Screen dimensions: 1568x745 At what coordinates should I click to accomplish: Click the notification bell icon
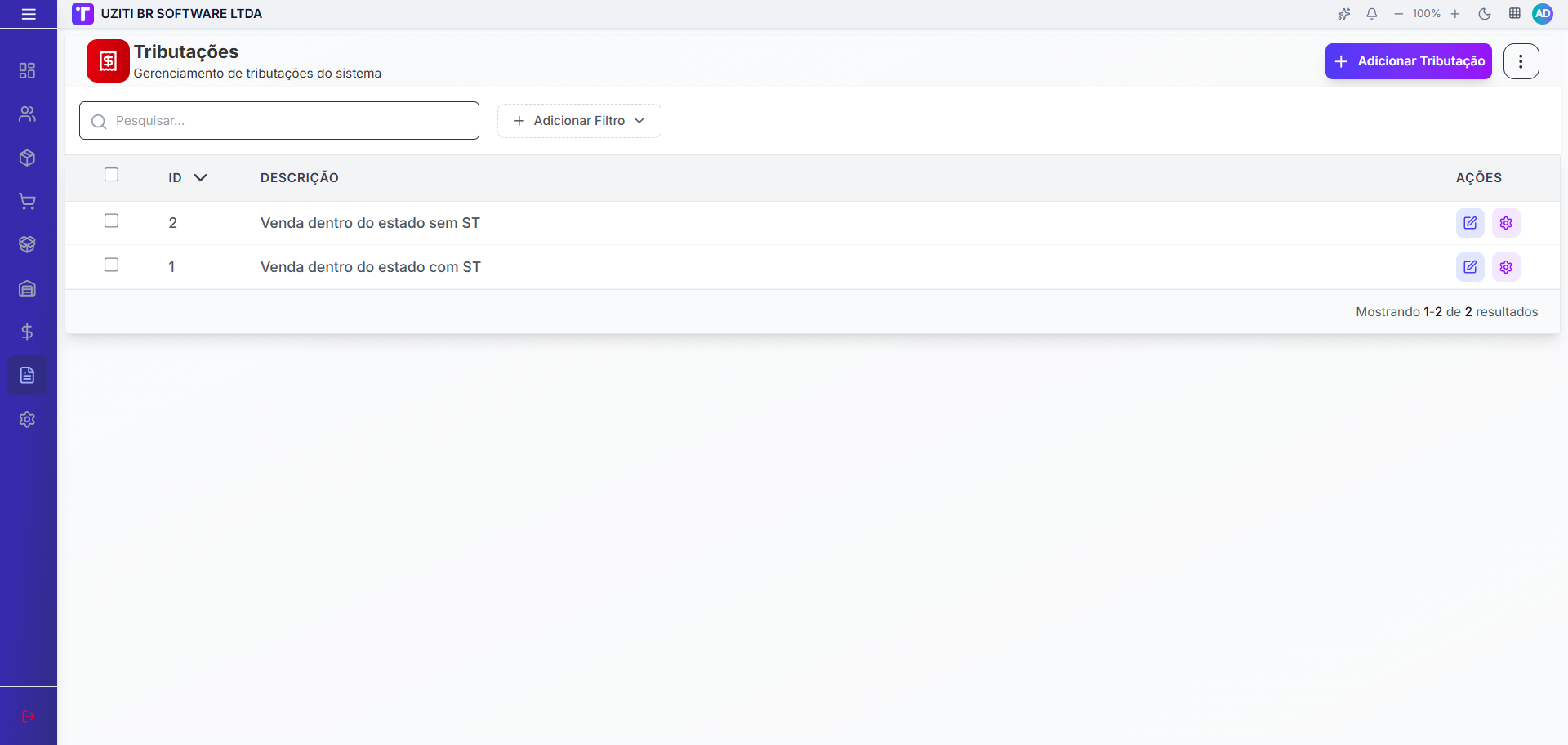pos(1372,14)
